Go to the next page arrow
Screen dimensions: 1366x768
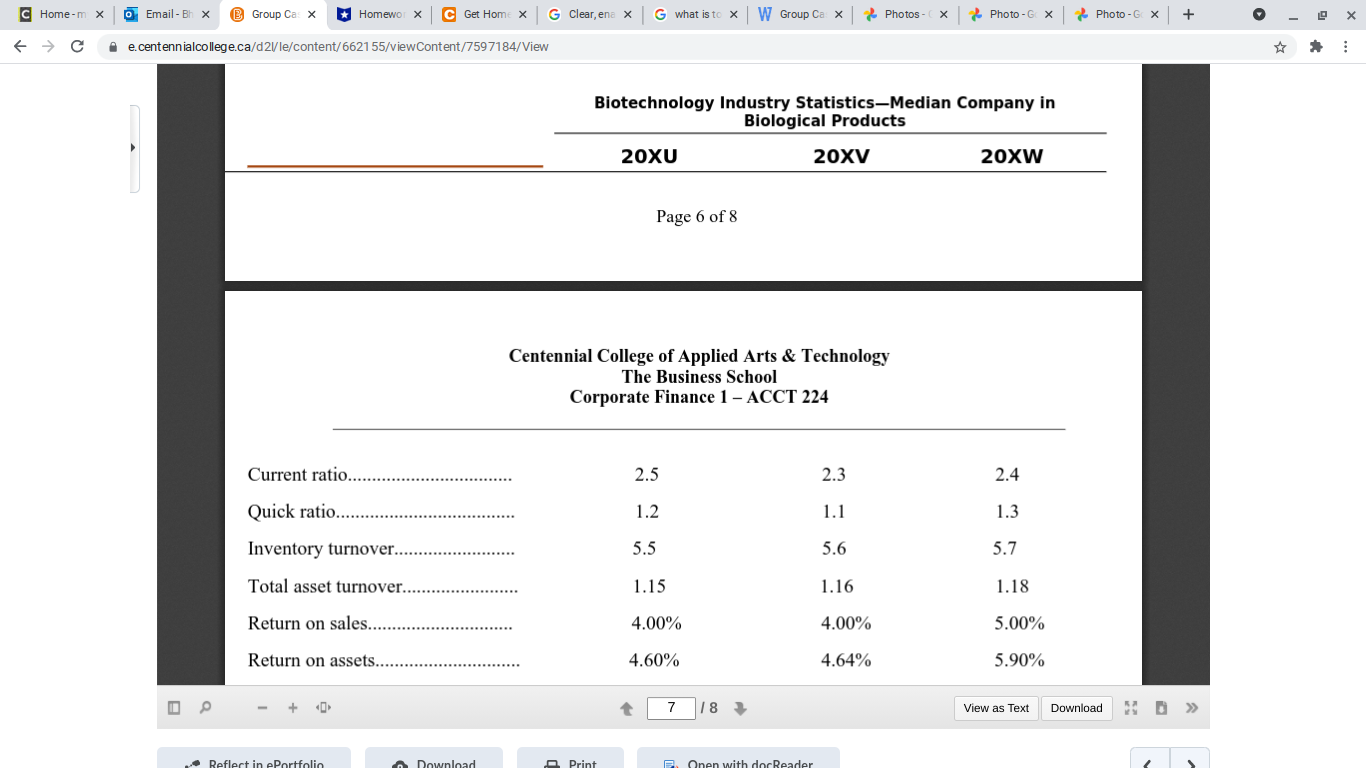[x=741, y=708]
